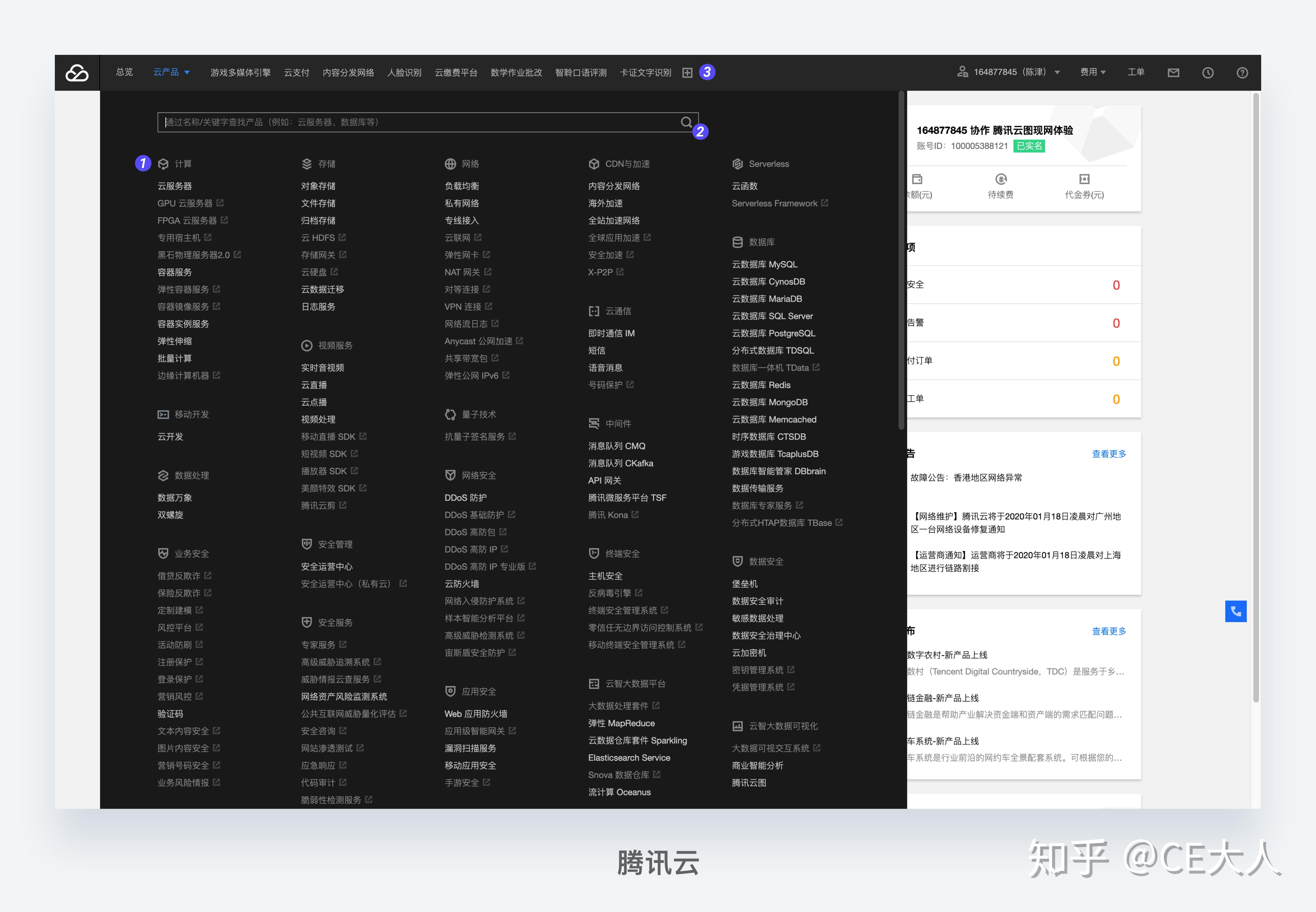Click 查看更多 next to announcements
The image size is (1316, 912).
point(1108,453)
